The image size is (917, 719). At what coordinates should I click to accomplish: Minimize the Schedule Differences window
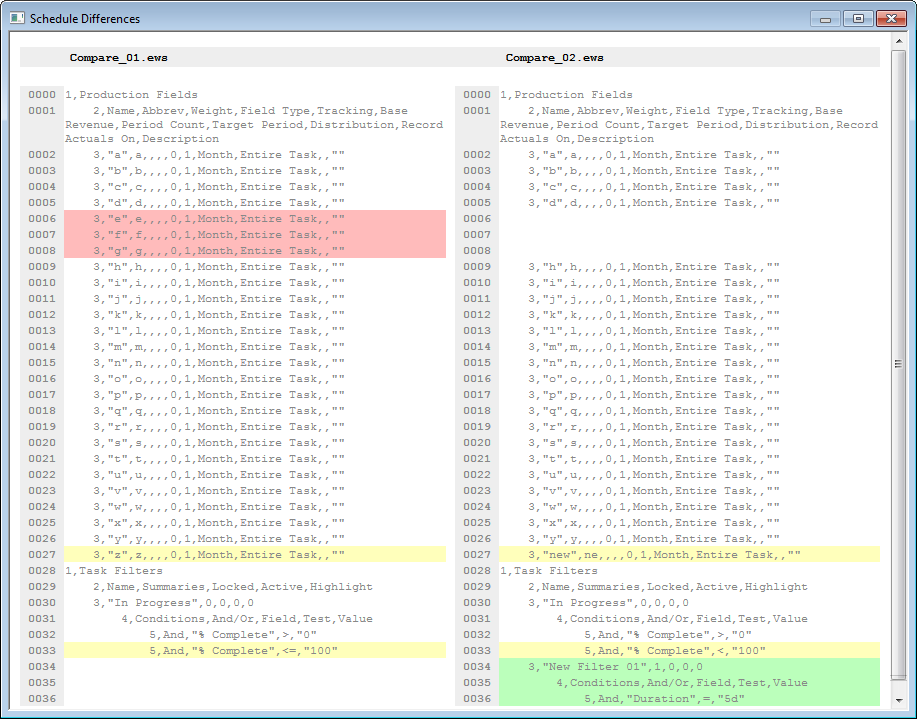827,18
